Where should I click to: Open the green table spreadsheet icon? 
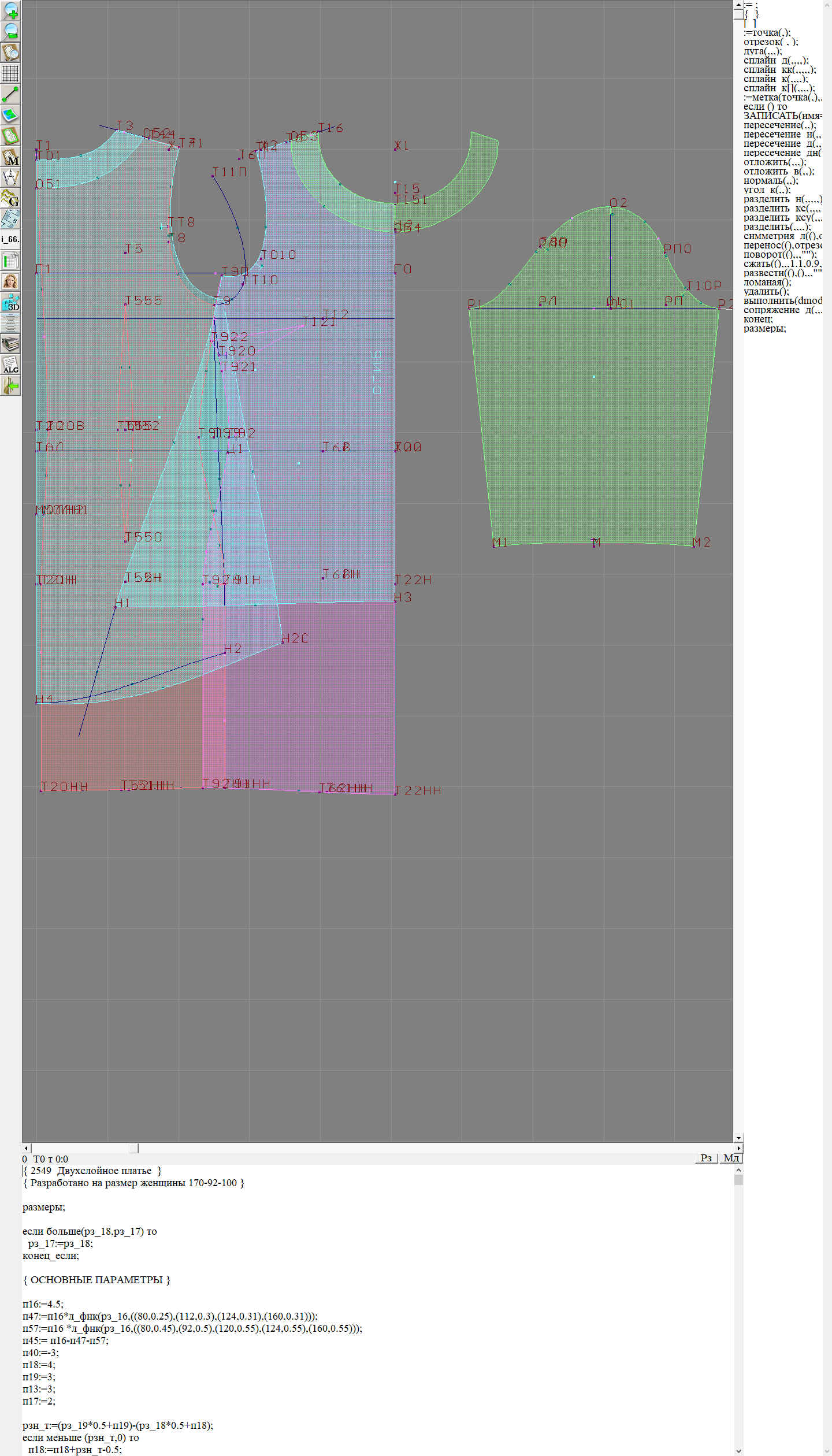[x=10, y=261]
